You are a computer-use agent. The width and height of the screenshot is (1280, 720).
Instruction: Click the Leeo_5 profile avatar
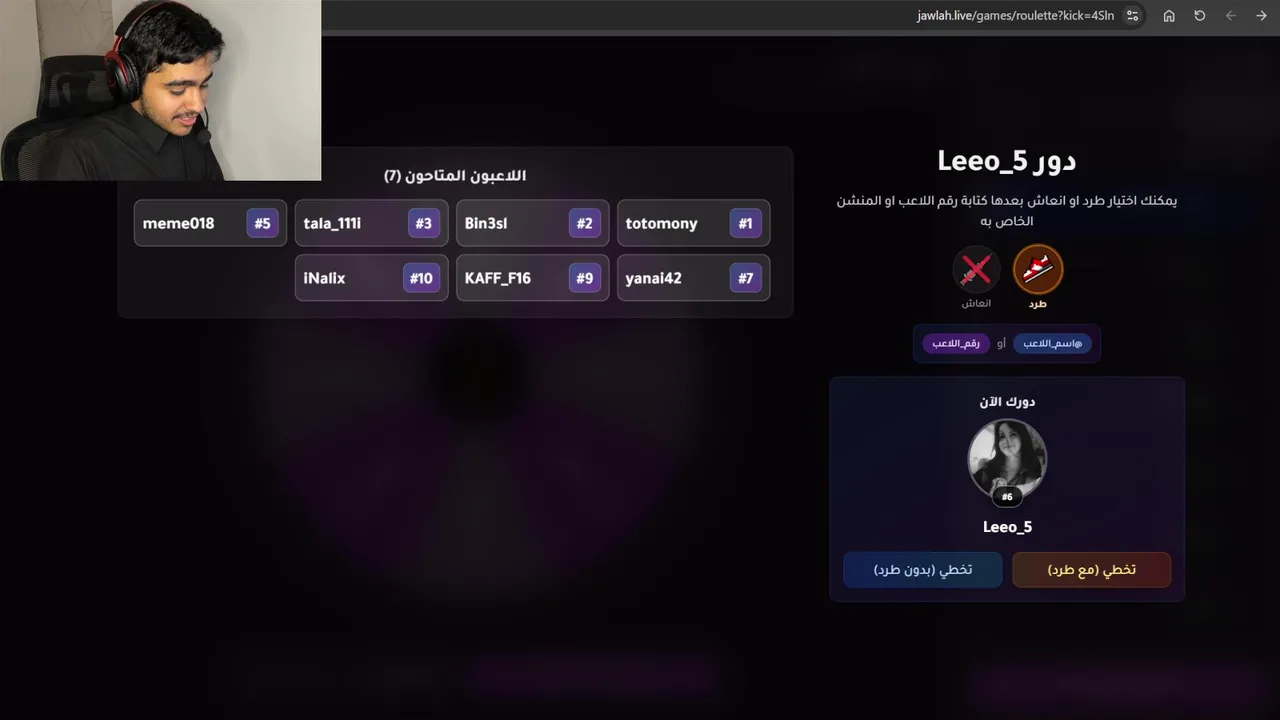pos(1007,458)
